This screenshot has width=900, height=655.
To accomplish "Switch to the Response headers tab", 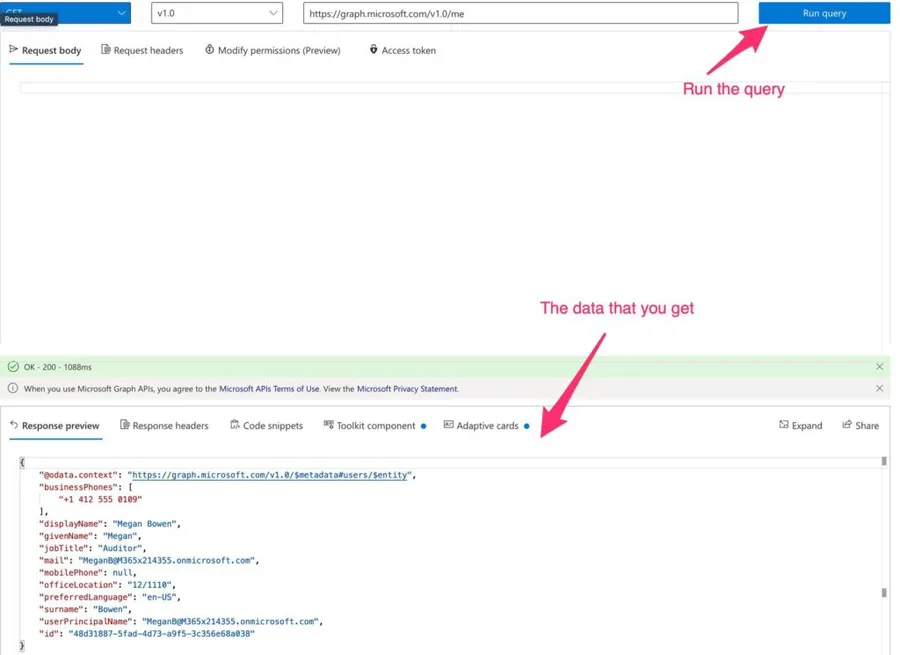I will point(164,425).
